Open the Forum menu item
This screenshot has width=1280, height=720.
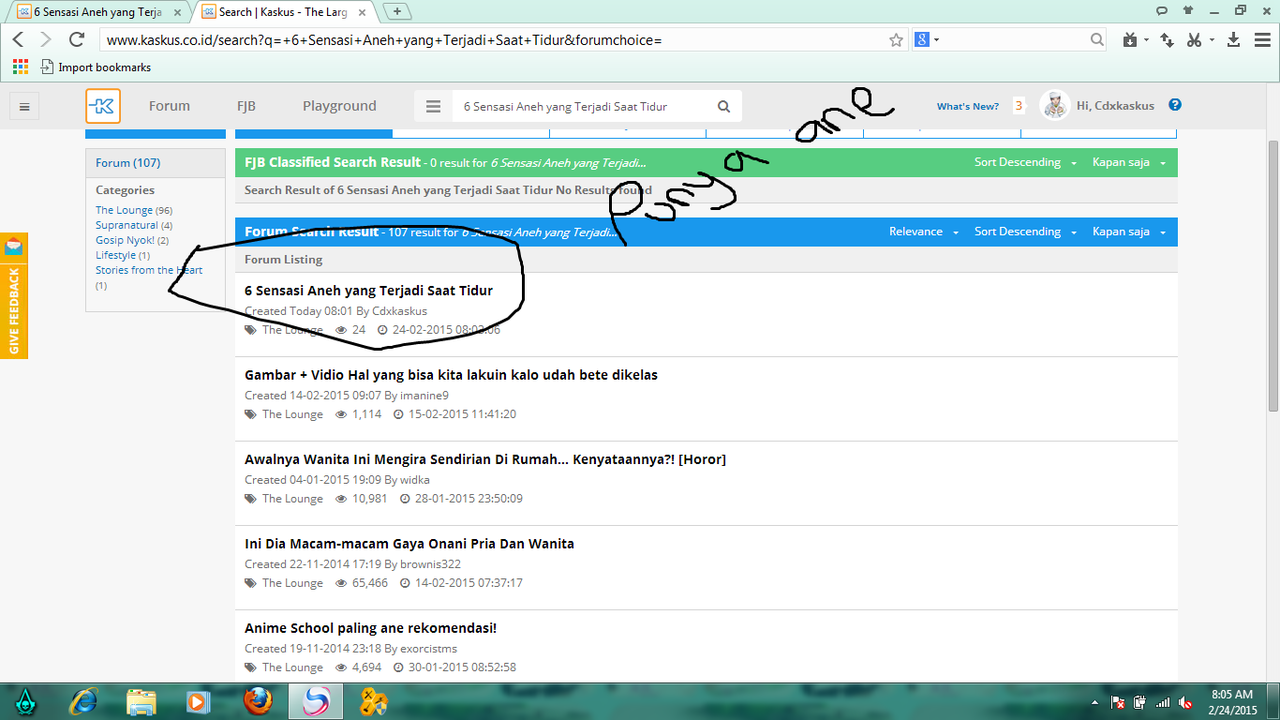pos(169,106)
